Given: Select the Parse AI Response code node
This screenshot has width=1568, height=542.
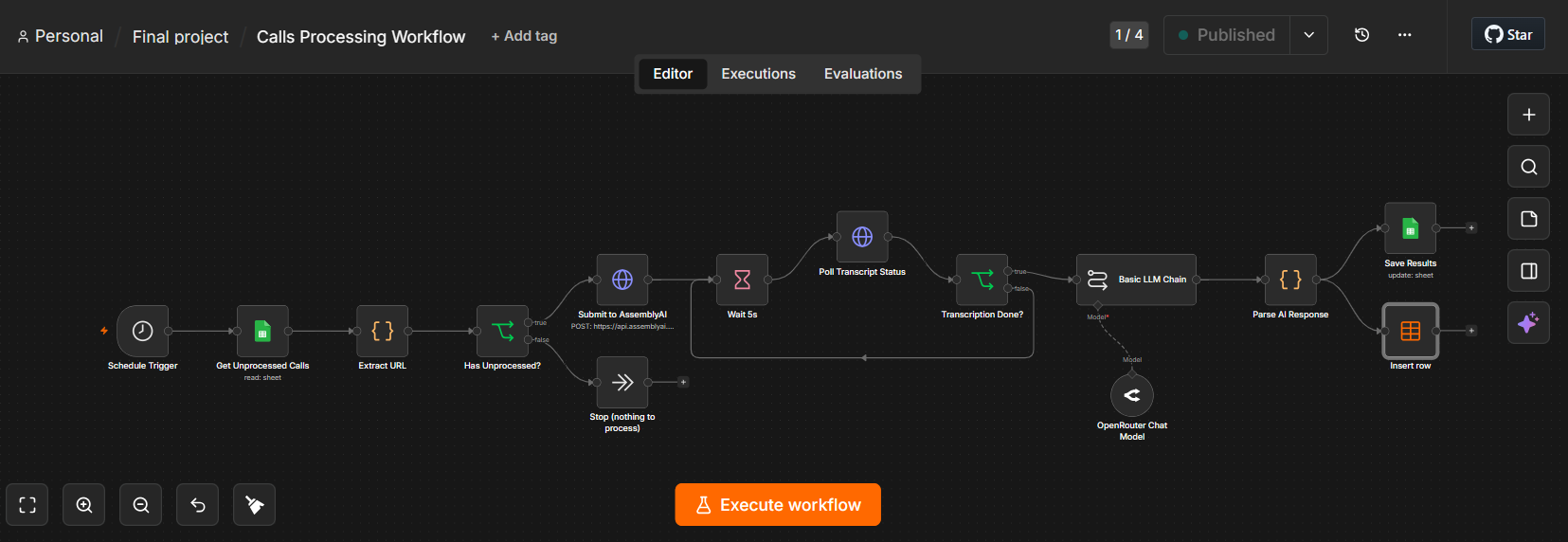Looking at the screenshot, I should click(1290, 280).
